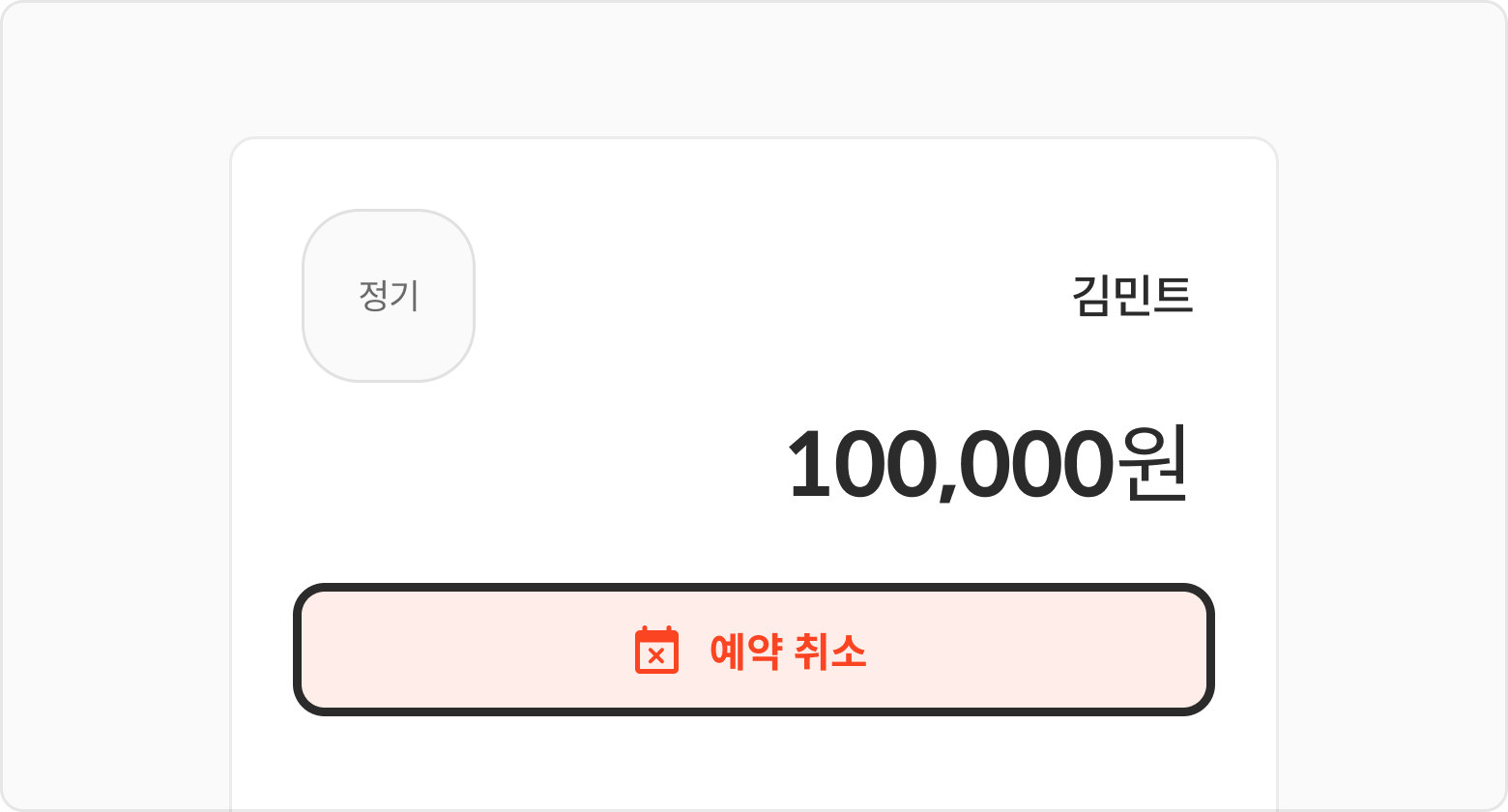Open the 정기 regular transfer badge
Image resolution: width=1508 pixels, height=812 pixels.
[x=389, y=296]
